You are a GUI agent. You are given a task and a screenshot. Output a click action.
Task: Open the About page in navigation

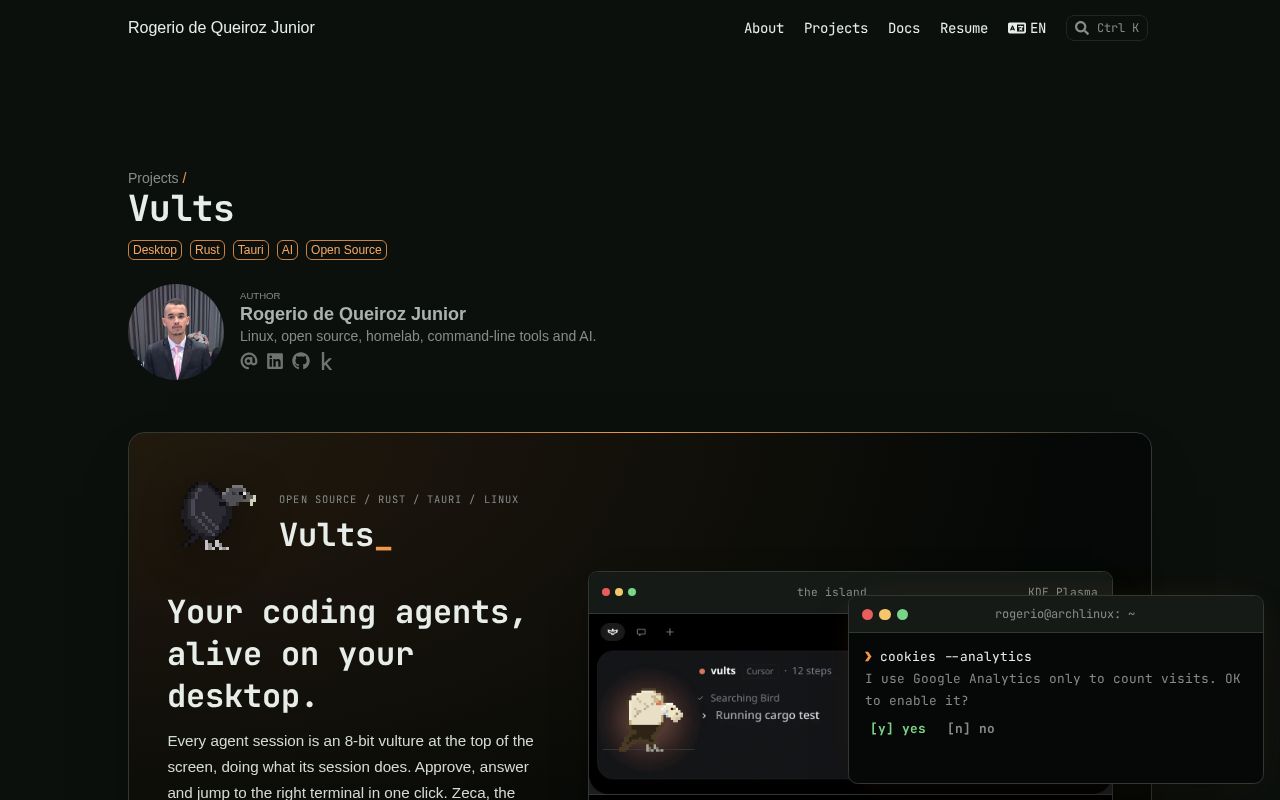tap(764, 28)
